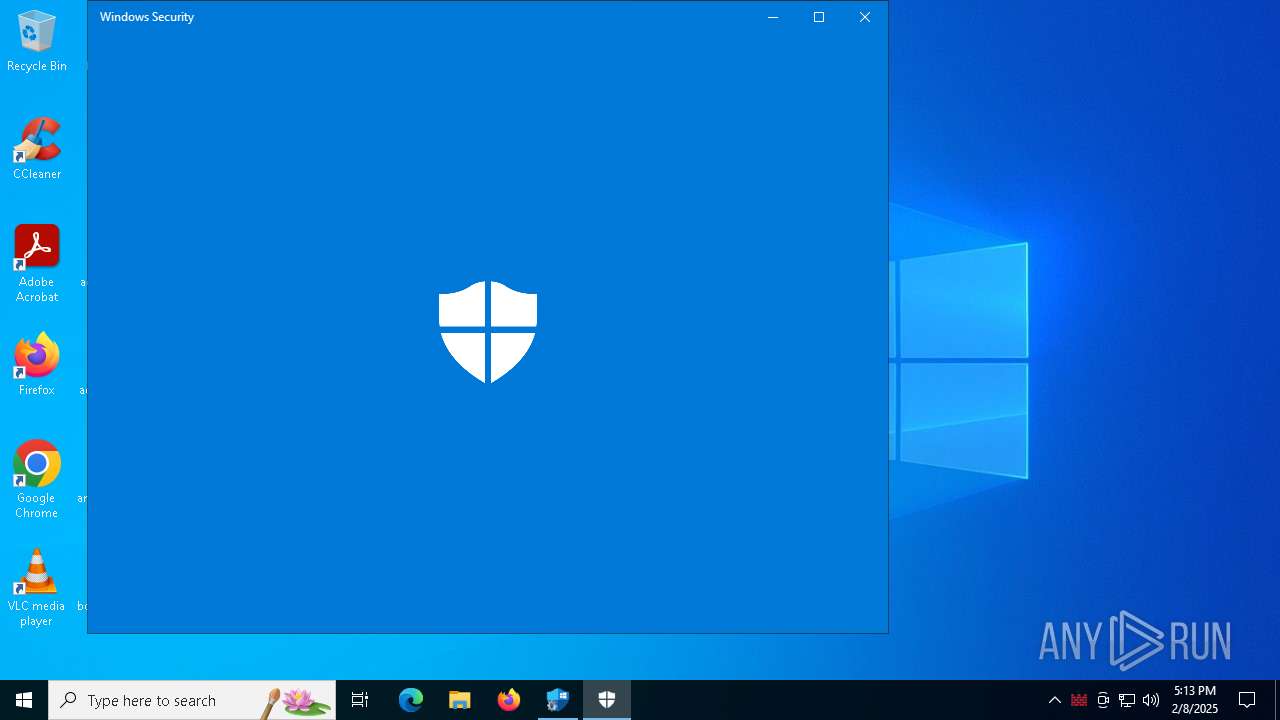Open the Recycle Bin desktop icon

point(37,41)
